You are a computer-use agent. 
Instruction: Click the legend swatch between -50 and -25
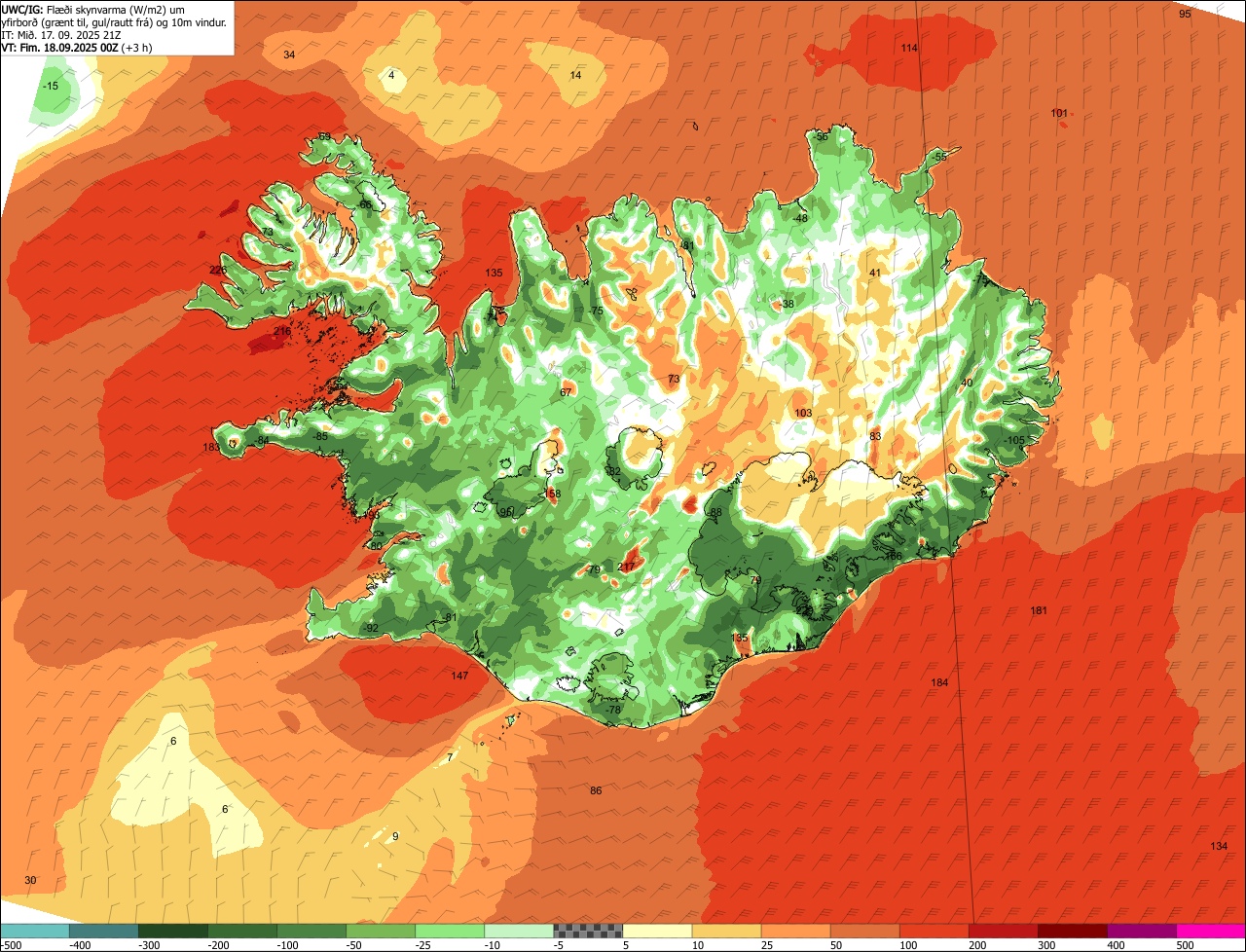[x=380, y=931]
